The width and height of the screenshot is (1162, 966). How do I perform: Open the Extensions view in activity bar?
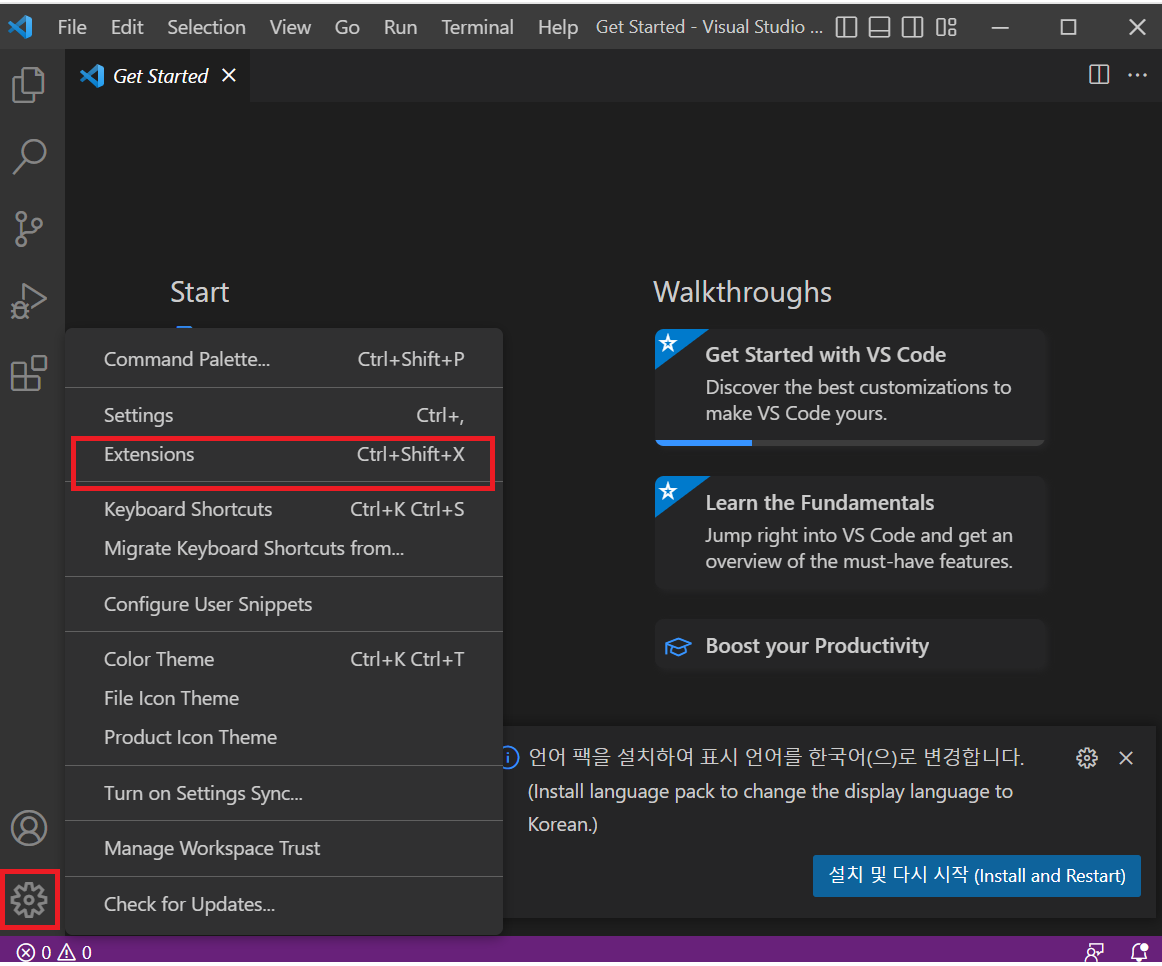click(x=29, y=373)
